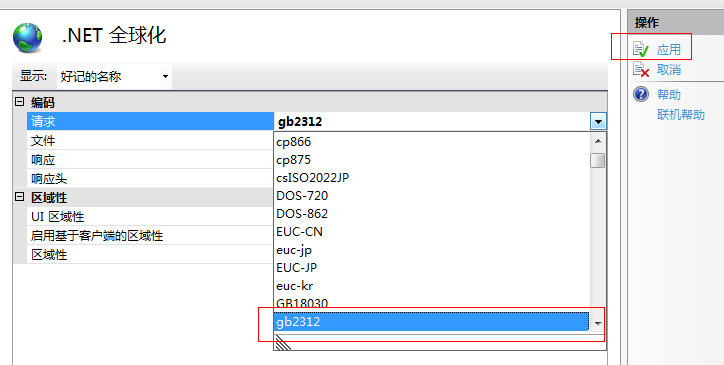Select the 请求 property row
The image size is (724, 365).
tap(151, 122)
